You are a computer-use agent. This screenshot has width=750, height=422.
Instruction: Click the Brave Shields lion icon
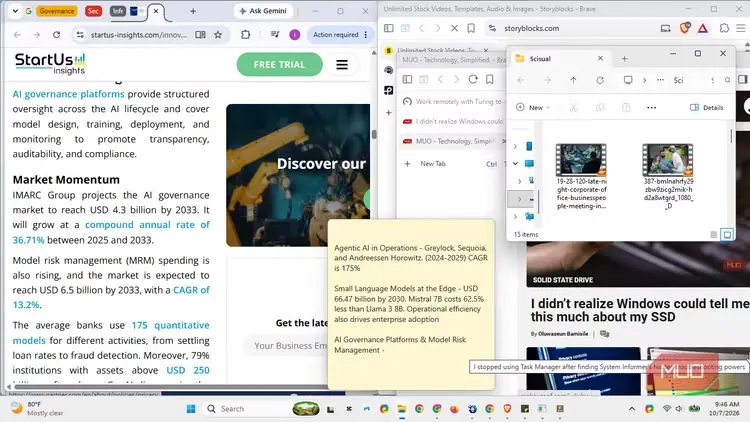(685, 28)
